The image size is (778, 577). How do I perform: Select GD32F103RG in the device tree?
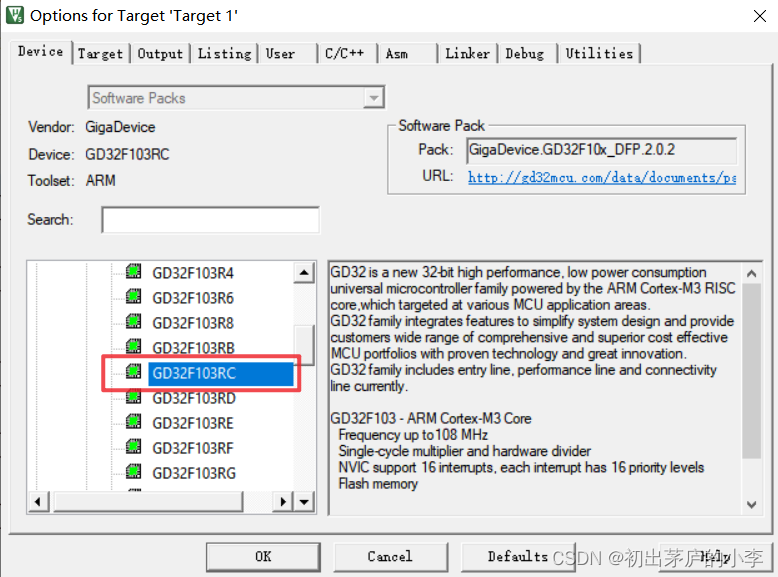194,473
